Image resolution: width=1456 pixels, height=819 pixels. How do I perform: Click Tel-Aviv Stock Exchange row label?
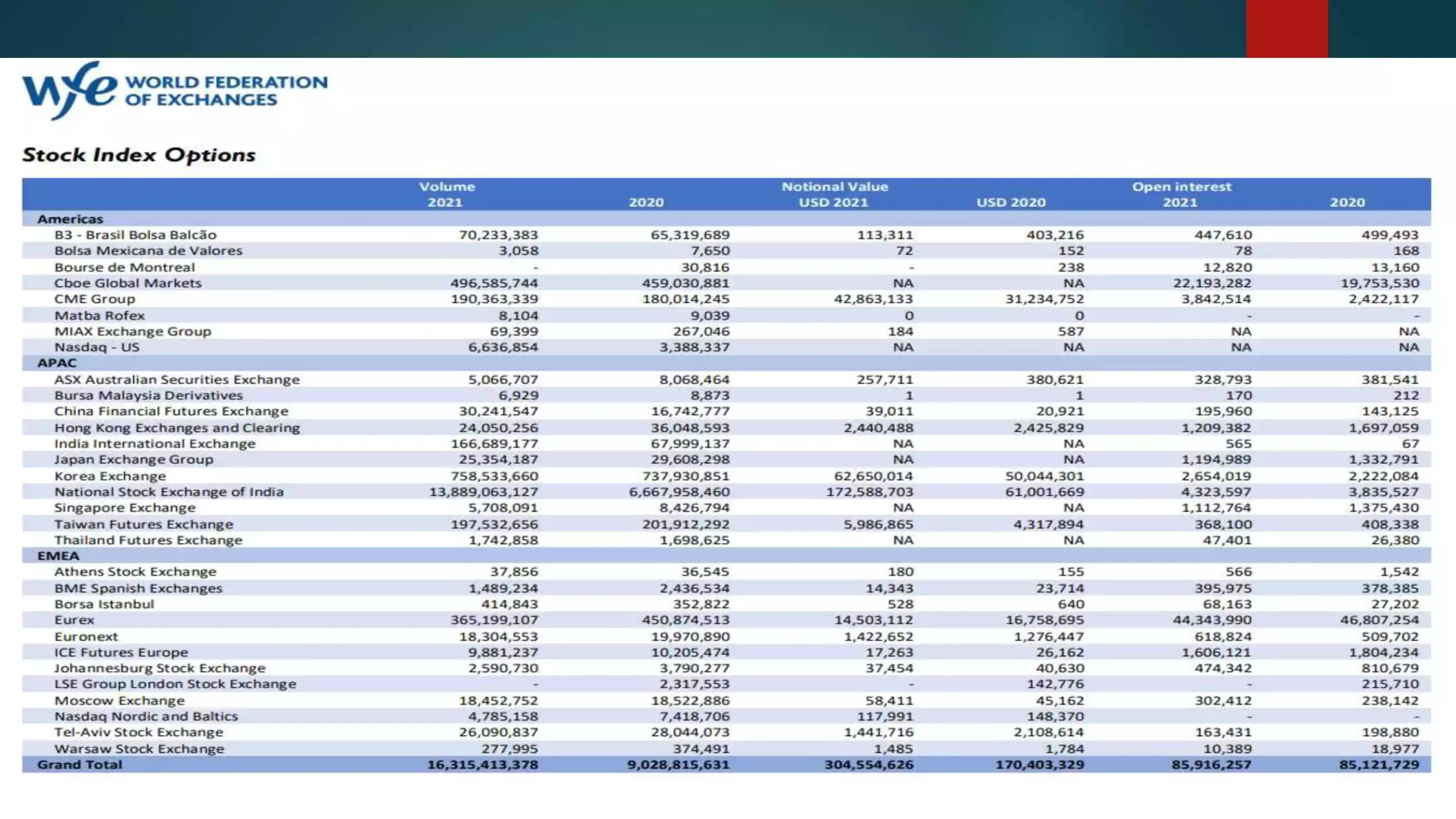coord(139,733)
